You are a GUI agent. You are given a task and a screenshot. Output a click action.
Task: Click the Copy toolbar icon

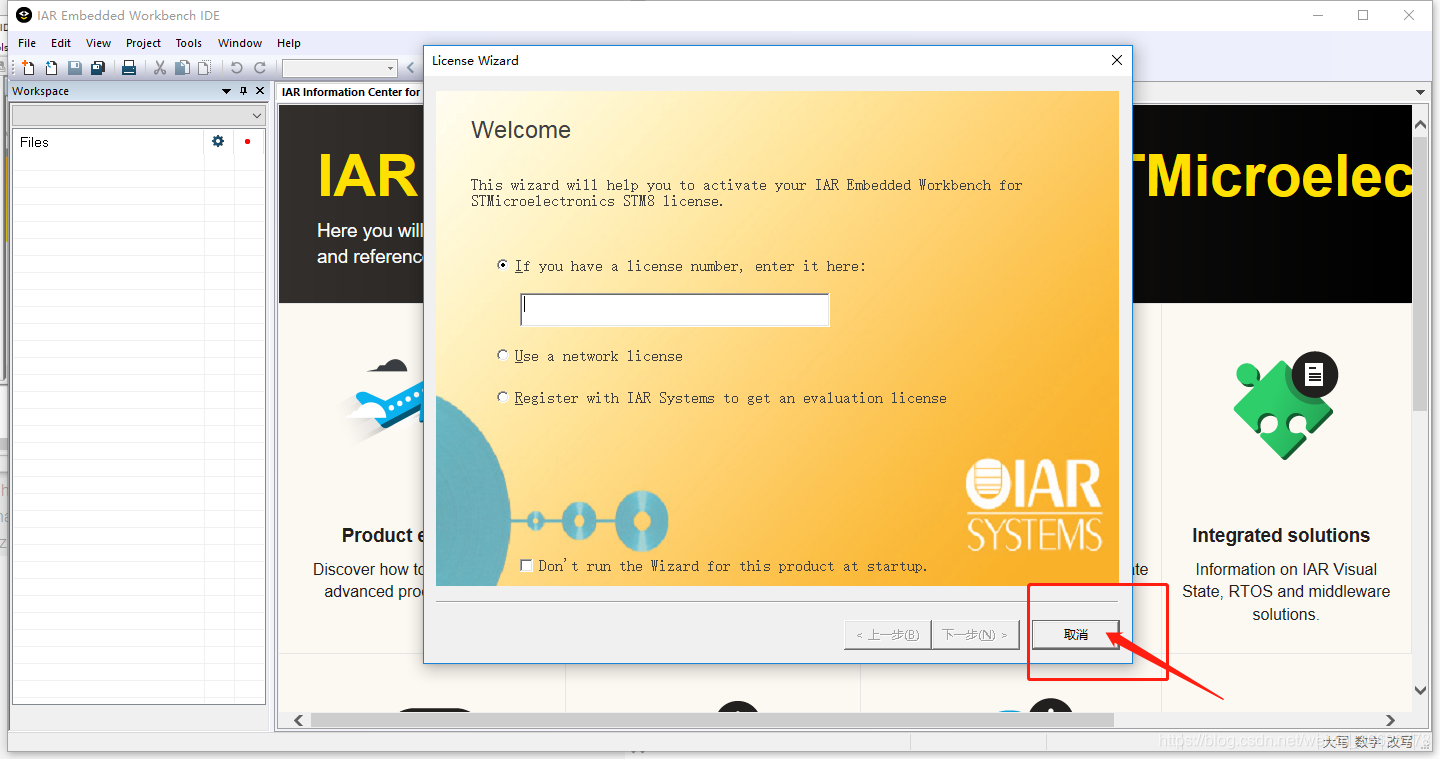point(182,68)
